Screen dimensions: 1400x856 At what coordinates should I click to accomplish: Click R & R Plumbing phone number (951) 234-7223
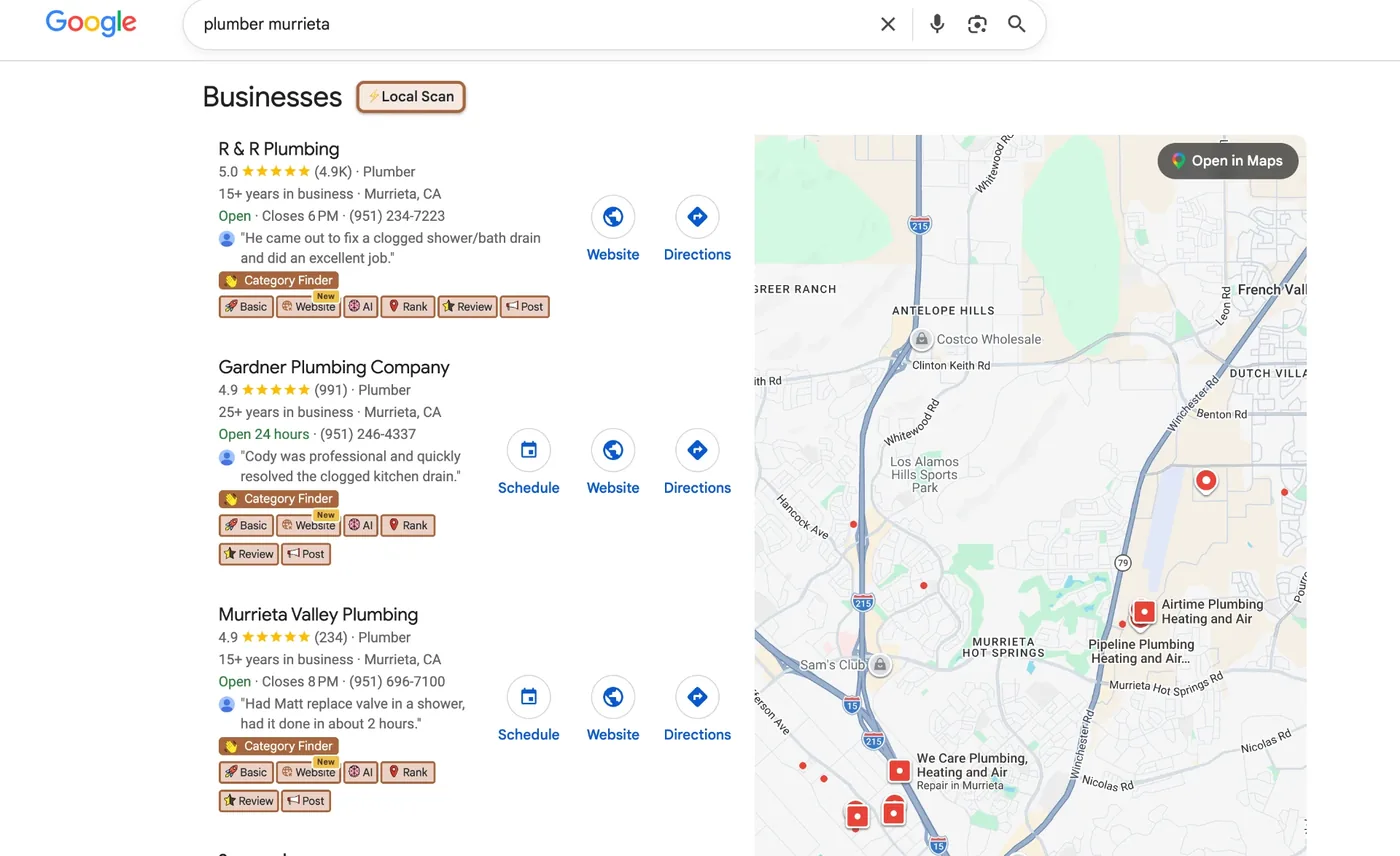(x=397, y=216)
